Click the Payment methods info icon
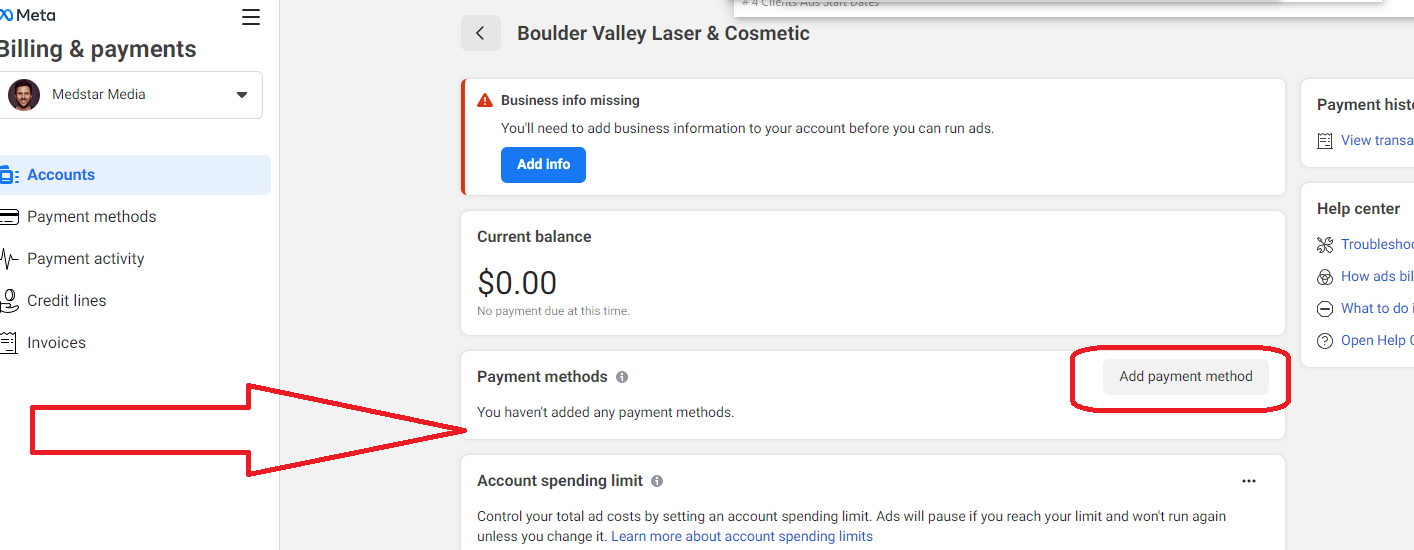Screen dimensions: 1414x550 point(622,377)
